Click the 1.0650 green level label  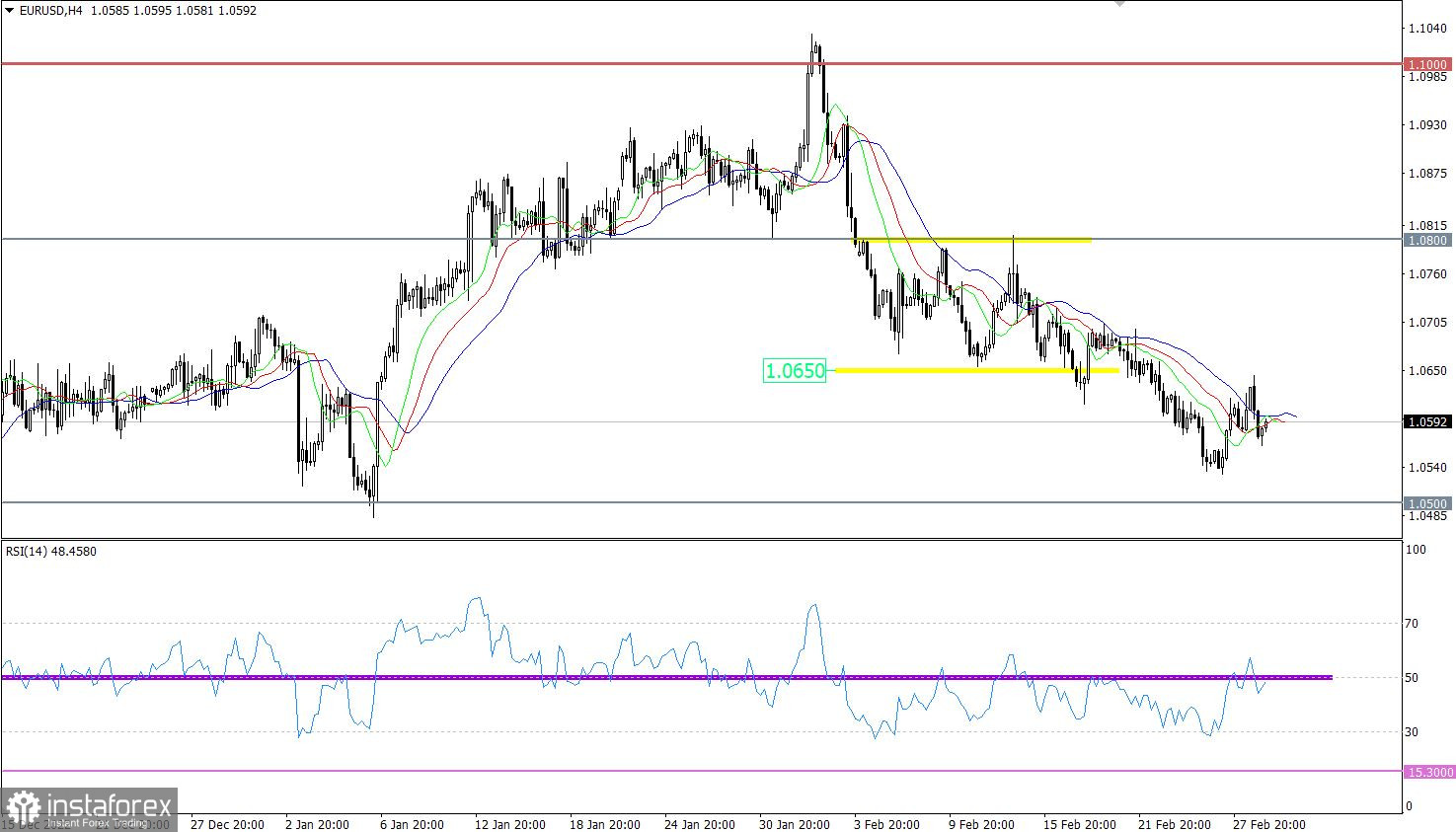796,371
